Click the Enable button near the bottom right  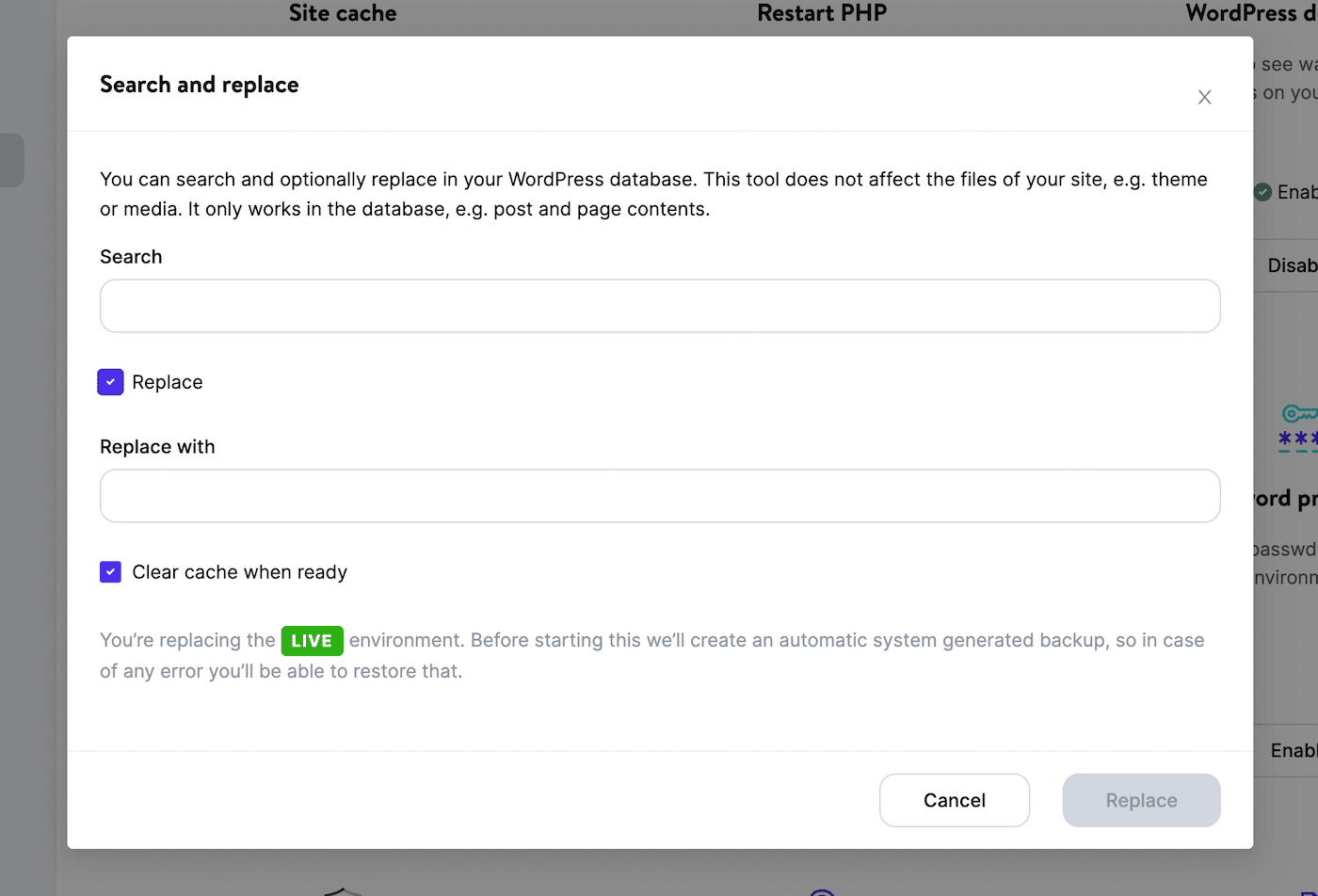pos(1296,750)
